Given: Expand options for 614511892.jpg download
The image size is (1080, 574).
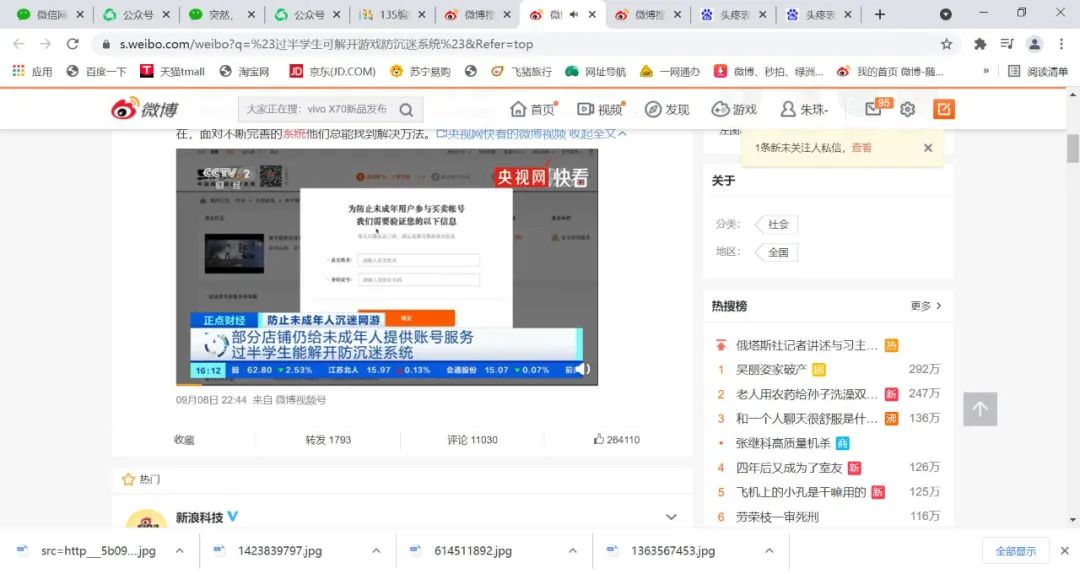Looking at the screenshot, I should pyautogui.click(x=572, y=551).
